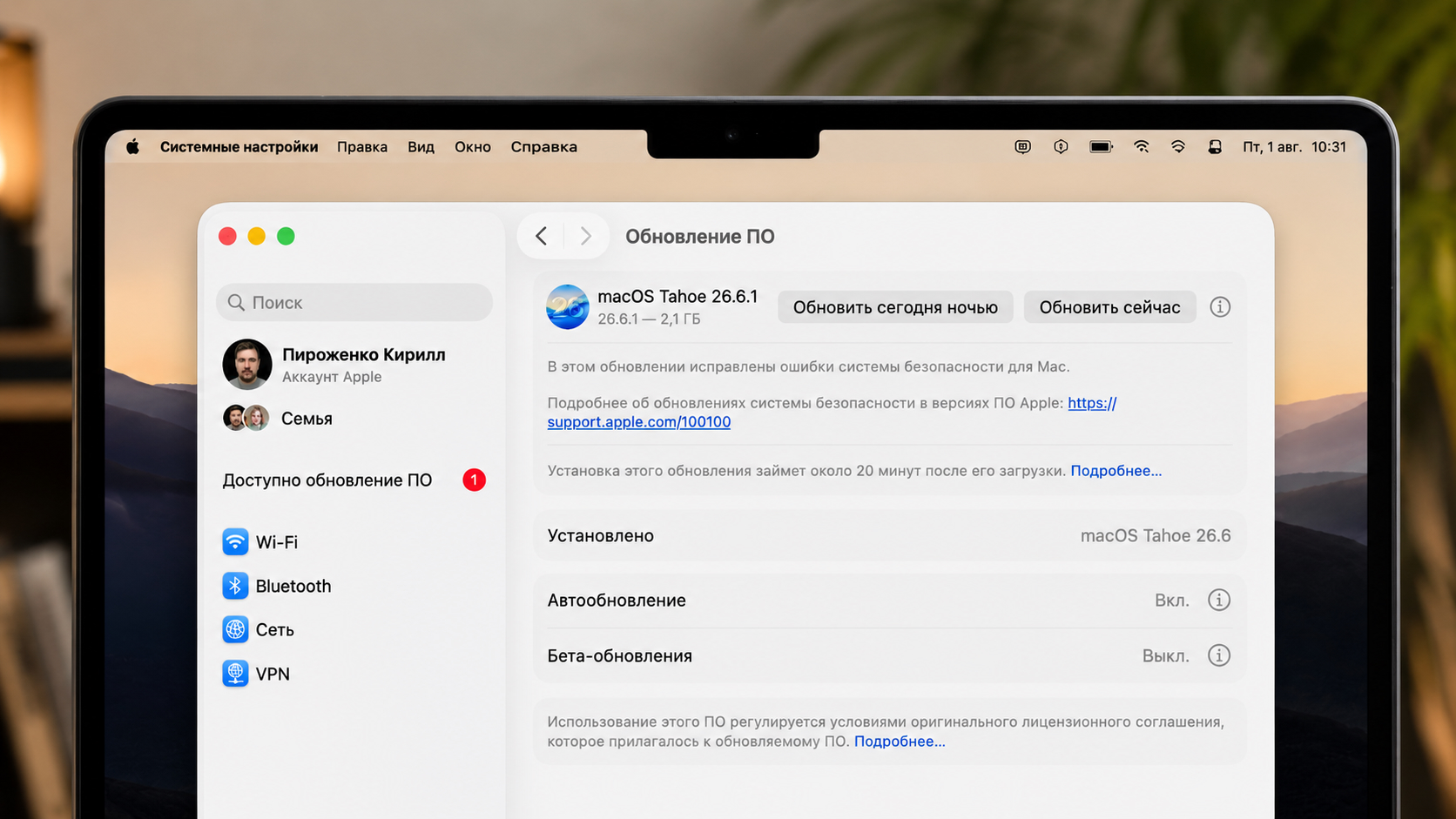Viewport: 1456px width, 819px height.
Task: Click the Установлено row label
Action: click(601, 536)
